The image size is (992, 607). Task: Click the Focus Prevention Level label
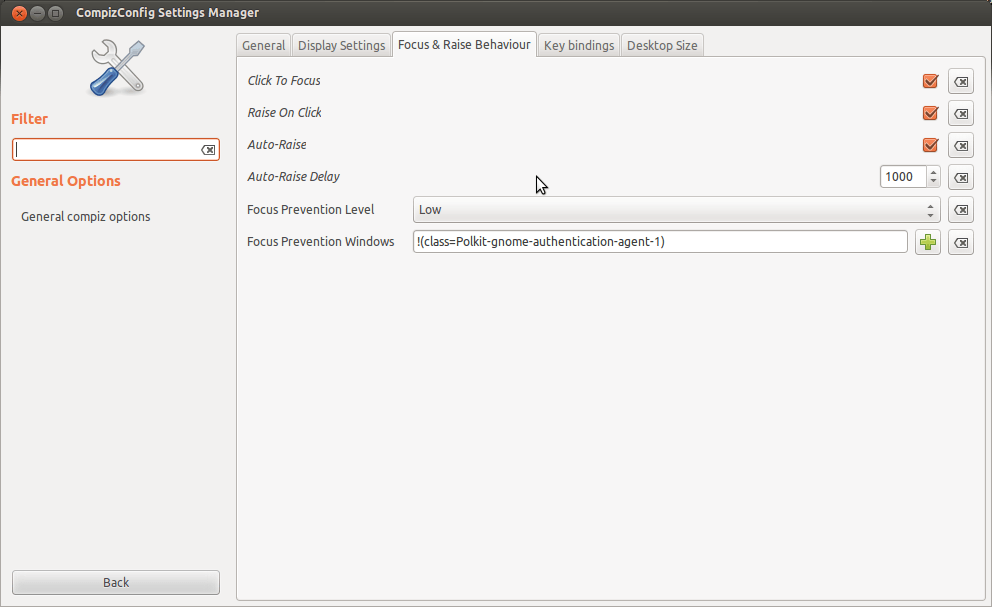point(311,210)
